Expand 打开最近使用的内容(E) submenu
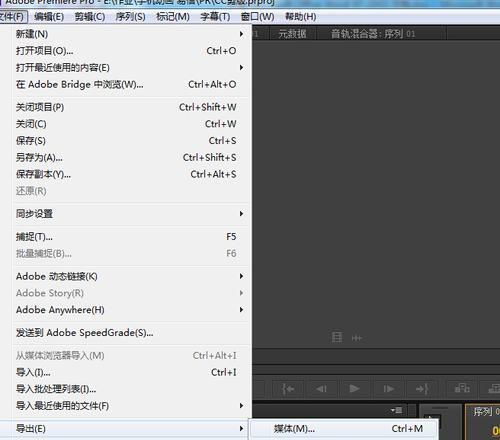500x440 pixels. [x=130, y=68]
